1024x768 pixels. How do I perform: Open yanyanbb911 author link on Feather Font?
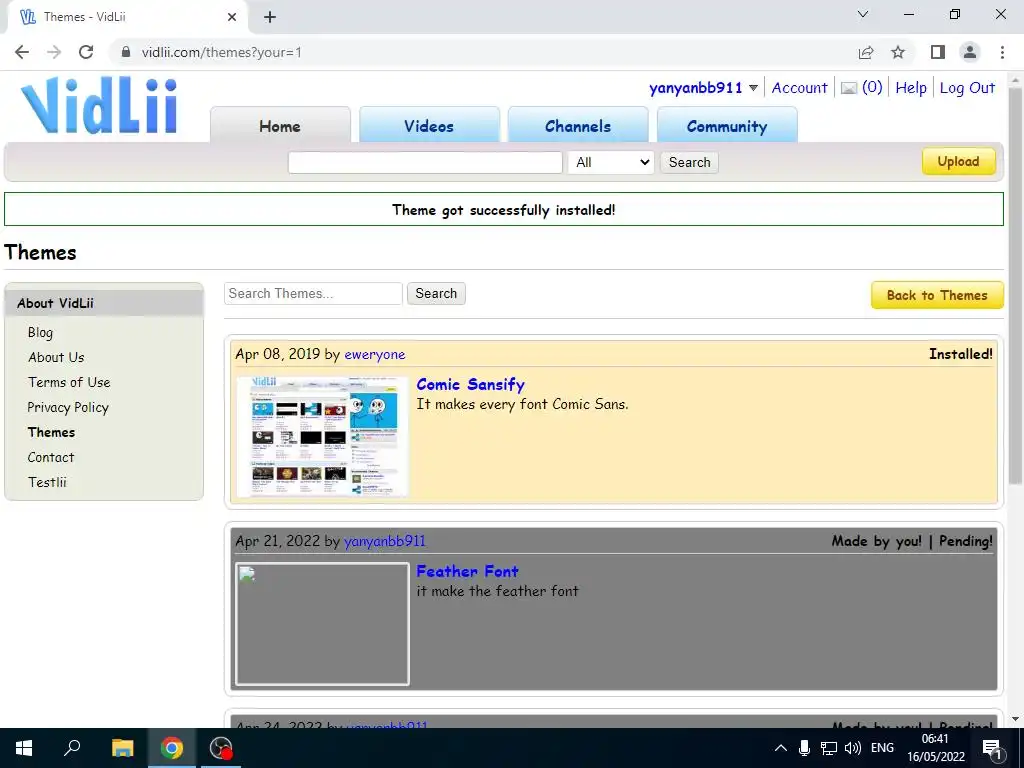(x=385, y=541)
